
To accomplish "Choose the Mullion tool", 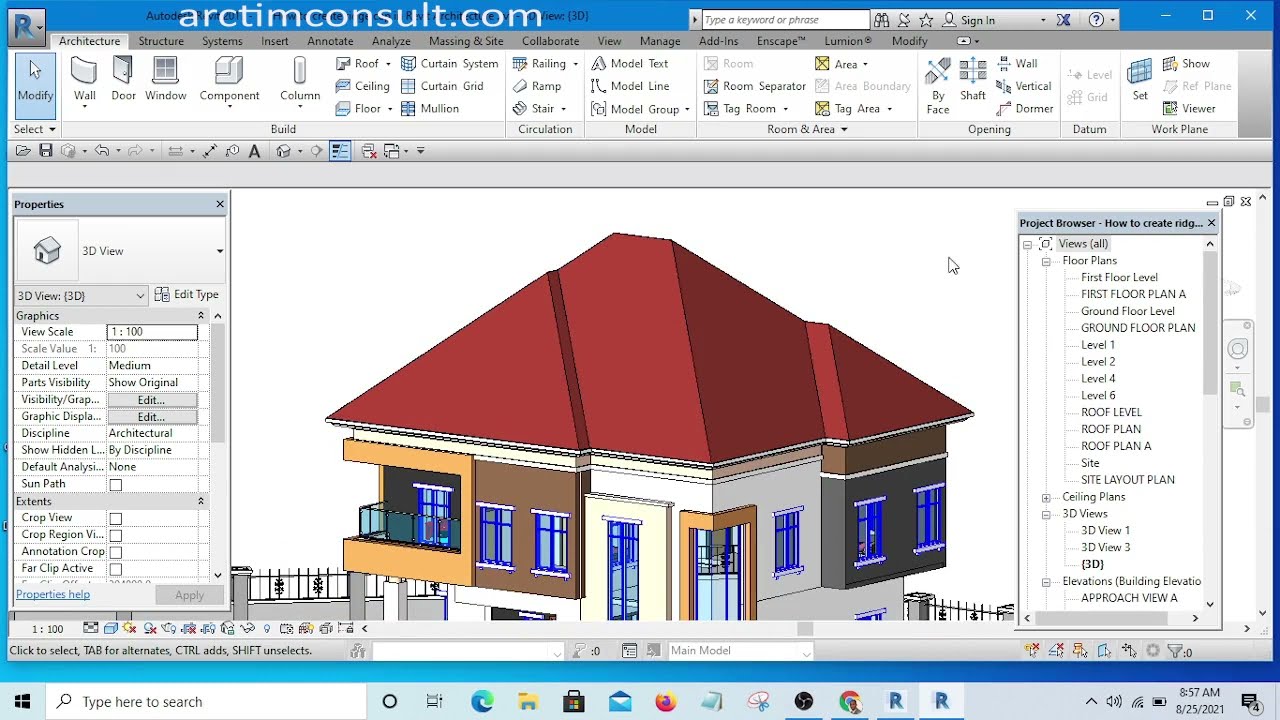I will [x=429, y=108].
